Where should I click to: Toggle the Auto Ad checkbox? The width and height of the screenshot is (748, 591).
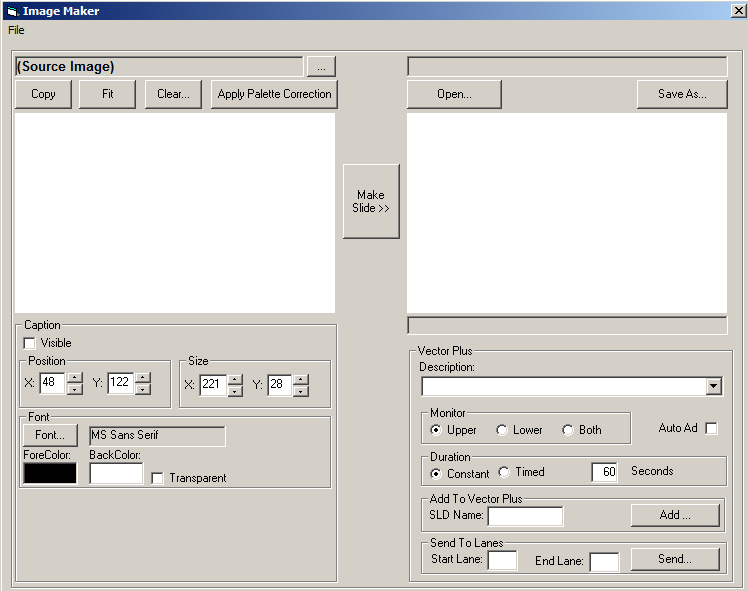pyautogui.click(x=711, y=428)
